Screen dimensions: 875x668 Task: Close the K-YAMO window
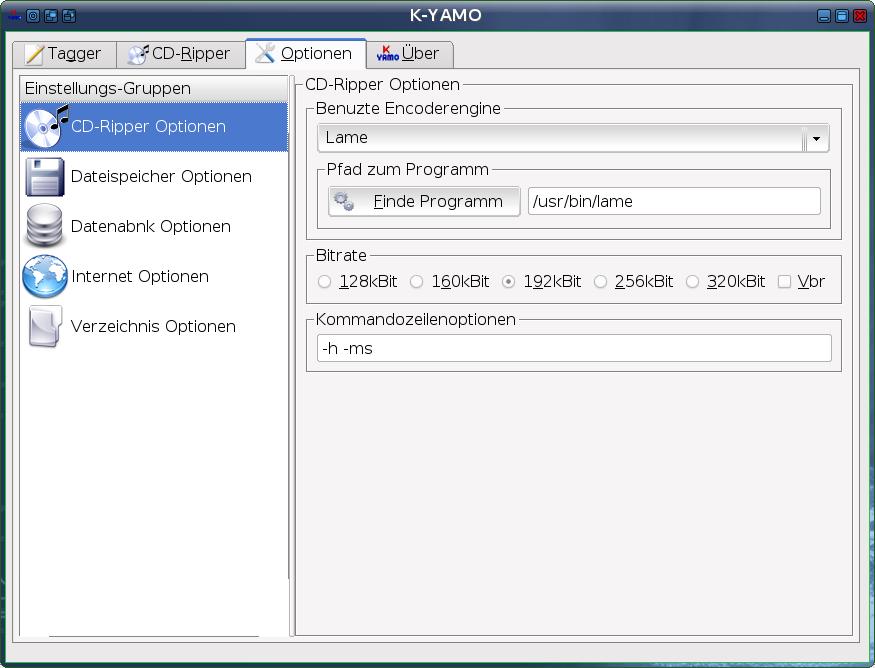coord(860,16)
